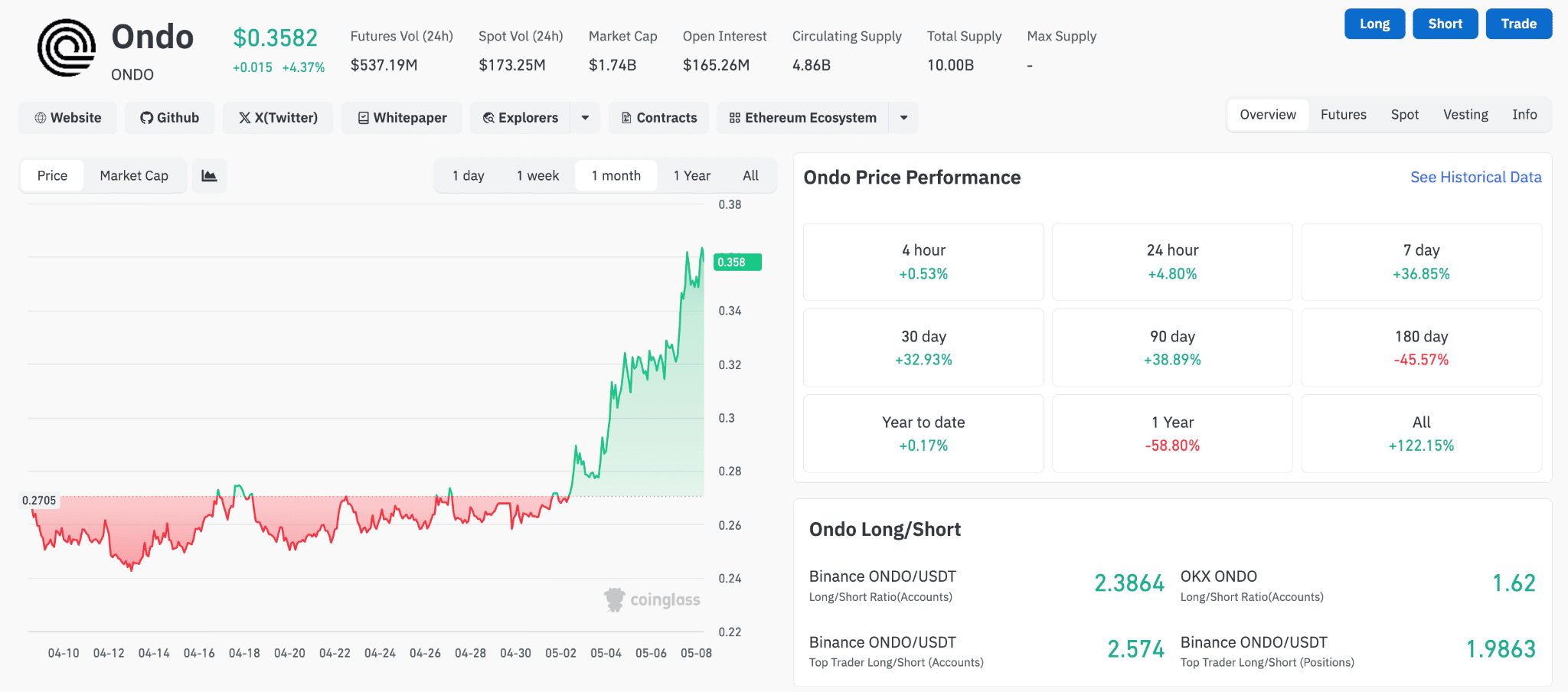
Task: Switch to the Spot tab
Action: (1405, 115)
